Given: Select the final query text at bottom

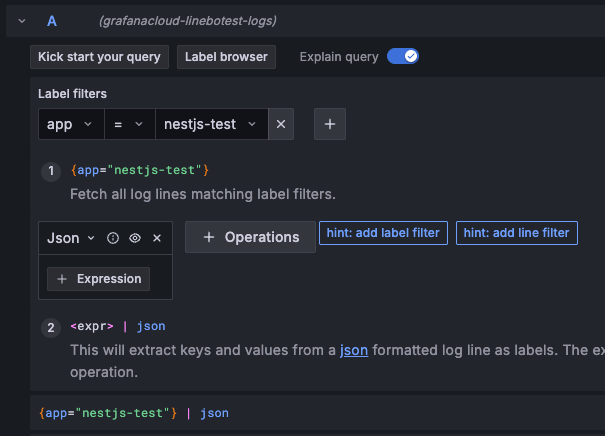Looking at the screenshot, I should click(x=134, y=413).
